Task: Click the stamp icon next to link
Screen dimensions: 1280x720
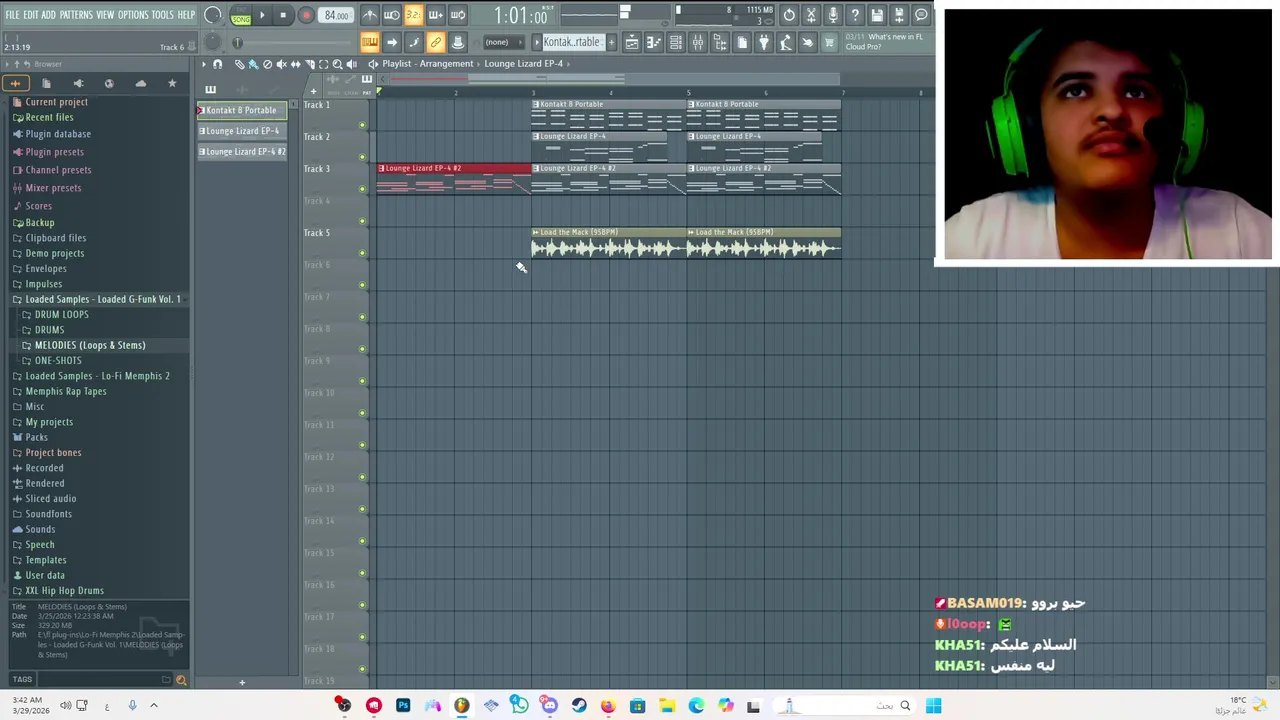Action: (x=457, y=42)
